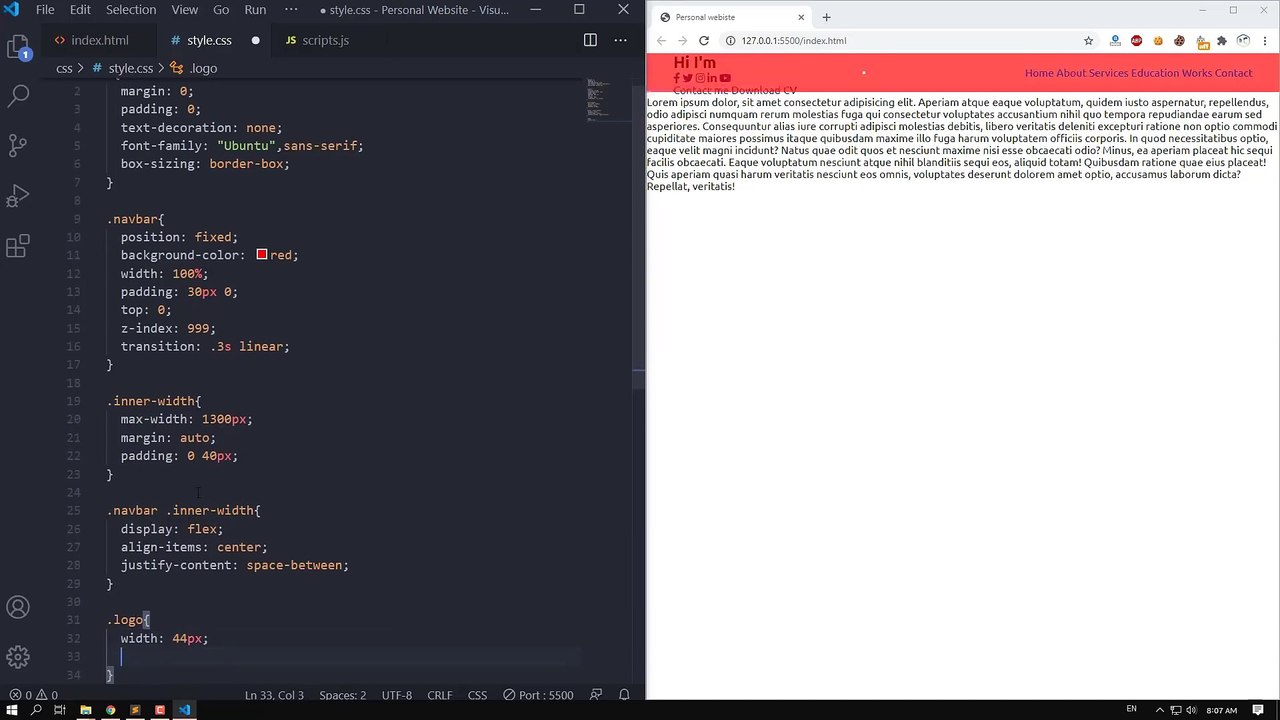1280x720 pixels.
Task: Open the Selection menu
Action: tap(131, 10)
